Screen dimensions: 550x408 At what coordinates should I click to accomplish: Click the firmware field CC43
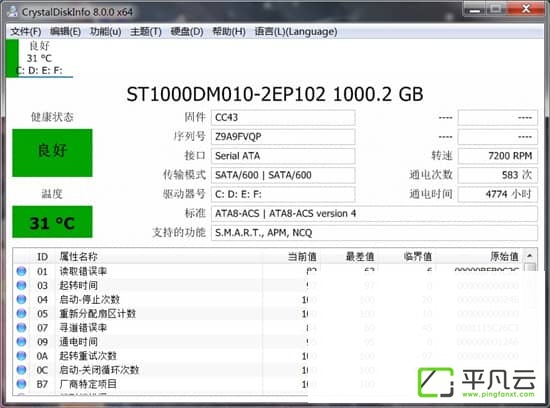[283, 118]
